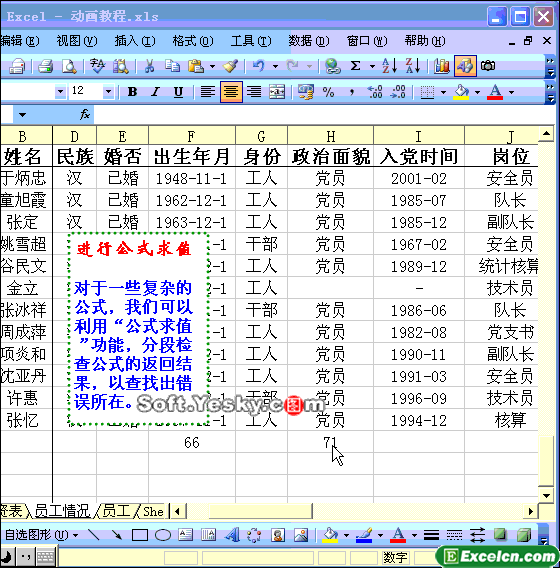
Task: Cut the selection with the scissors icon
Action: point(149,66)
